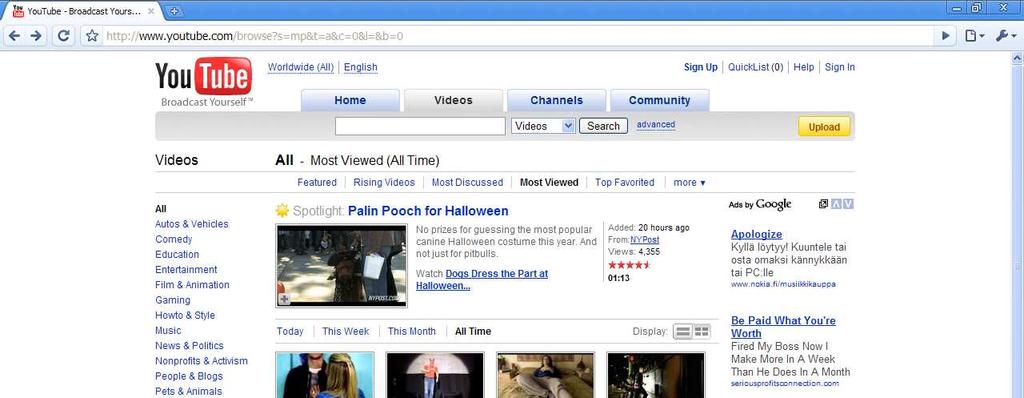This screenshot has height=398, width=1024.
Task: Click the ad feedback icon beside Ads by Google
Action: coord(823,204)
